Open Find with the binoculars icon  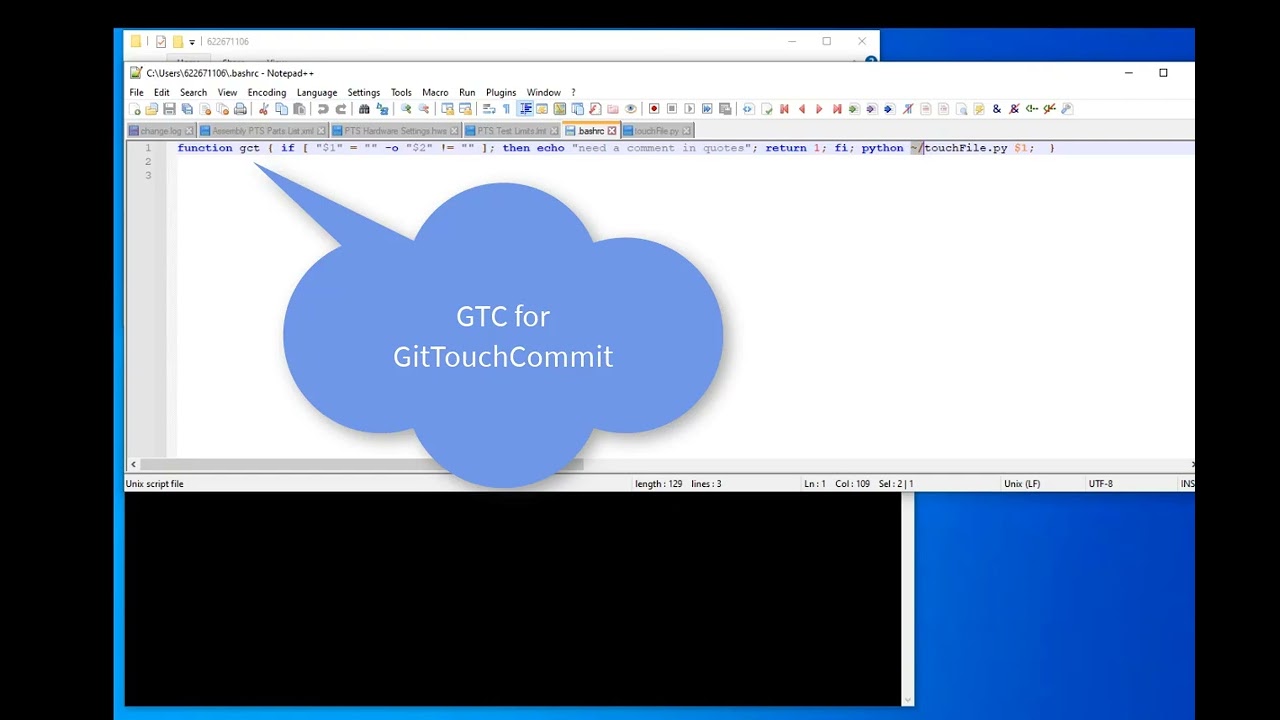click(x=364, y=109)
